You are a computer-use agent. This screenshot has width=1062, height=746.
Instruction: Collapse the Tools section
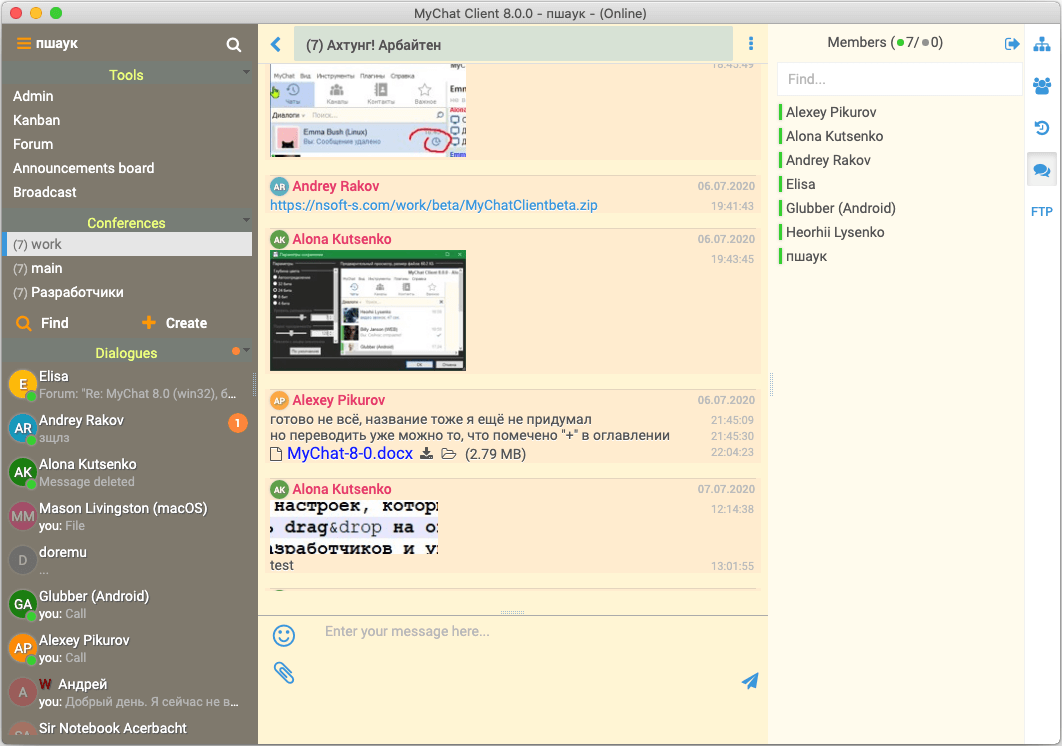point(247,72)
